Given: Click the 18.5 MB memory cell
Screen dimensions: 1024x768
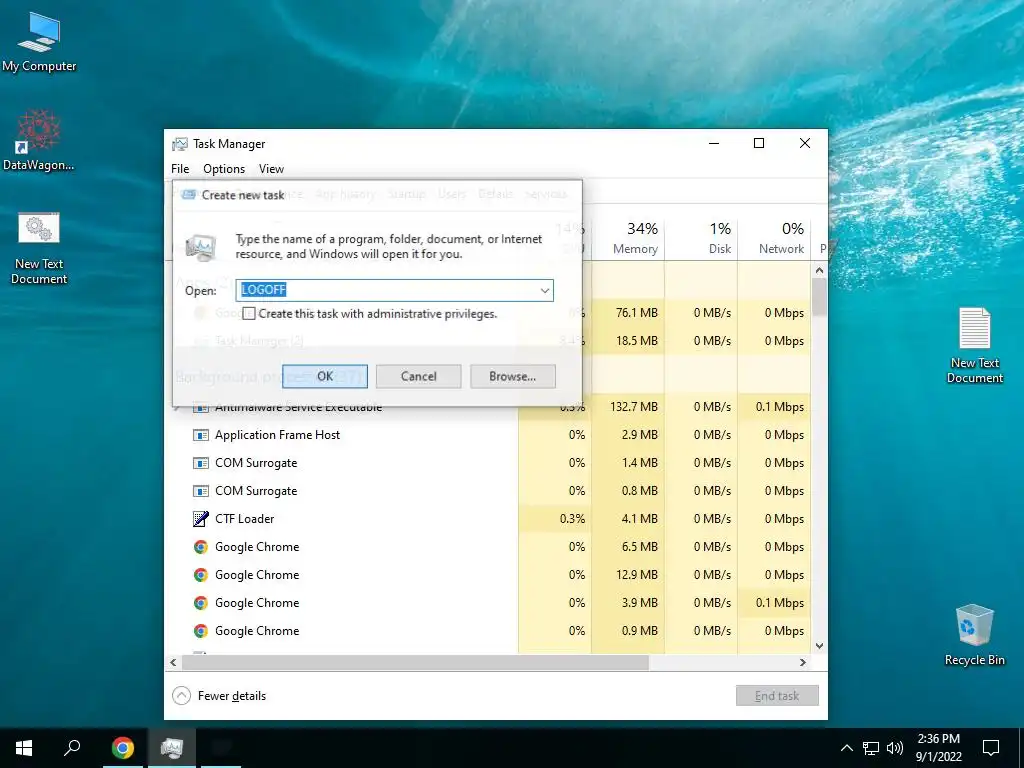Looking at the screenshot, I should tap(628, 341).
